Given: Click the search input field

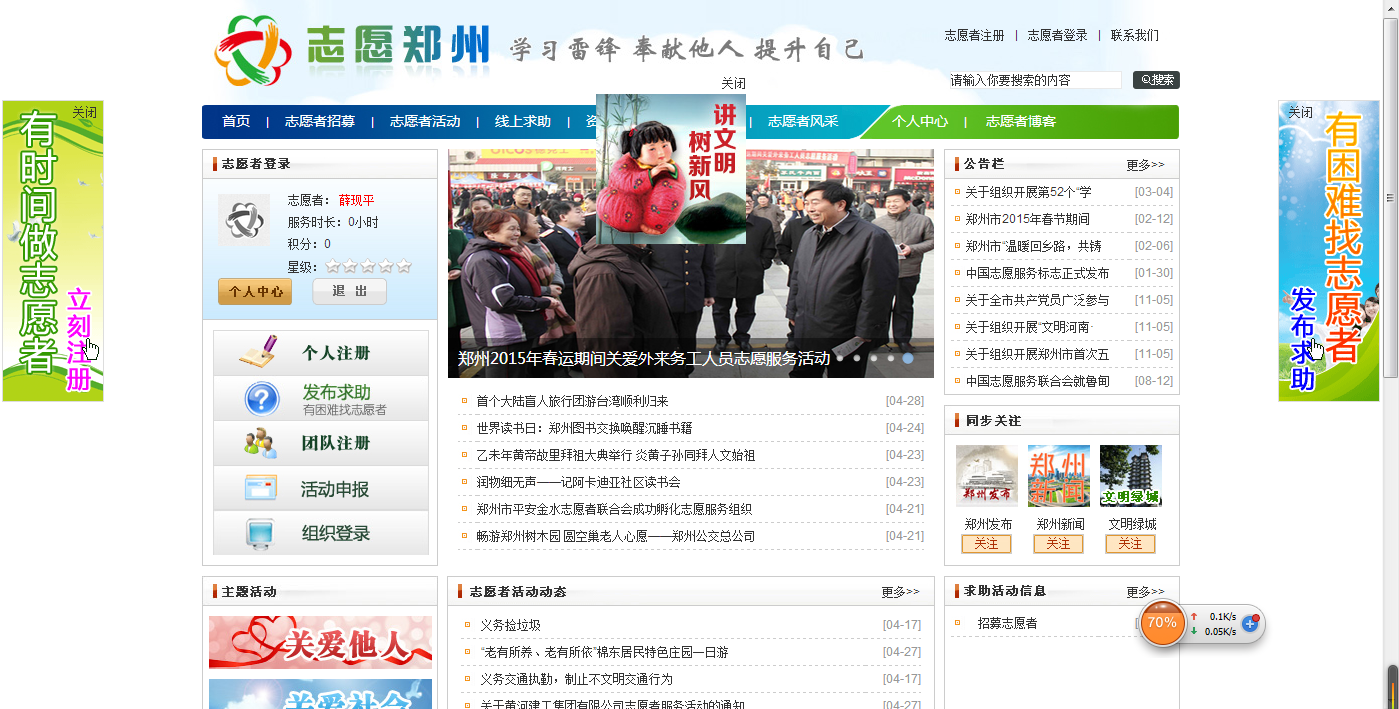Looking at the screenshot, I should coord(1035,80).
